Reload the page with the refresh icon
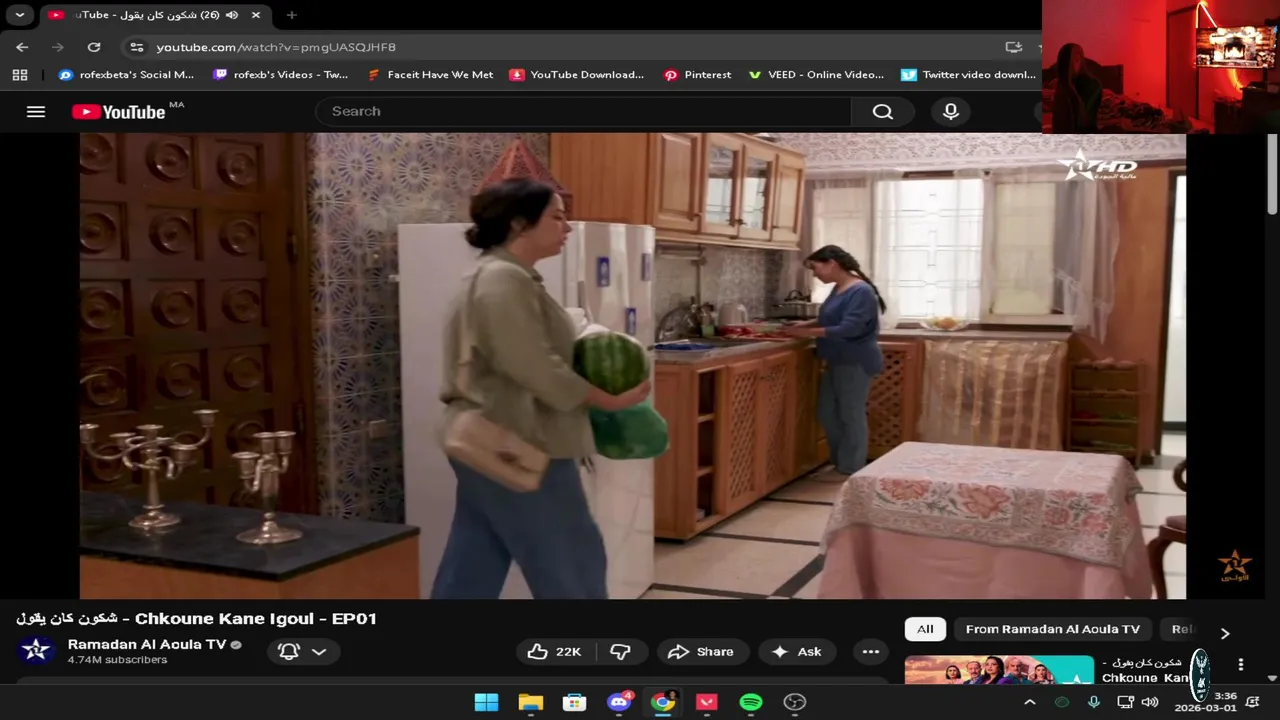This screenshot has width=1280, height=720. coord(94,47)
